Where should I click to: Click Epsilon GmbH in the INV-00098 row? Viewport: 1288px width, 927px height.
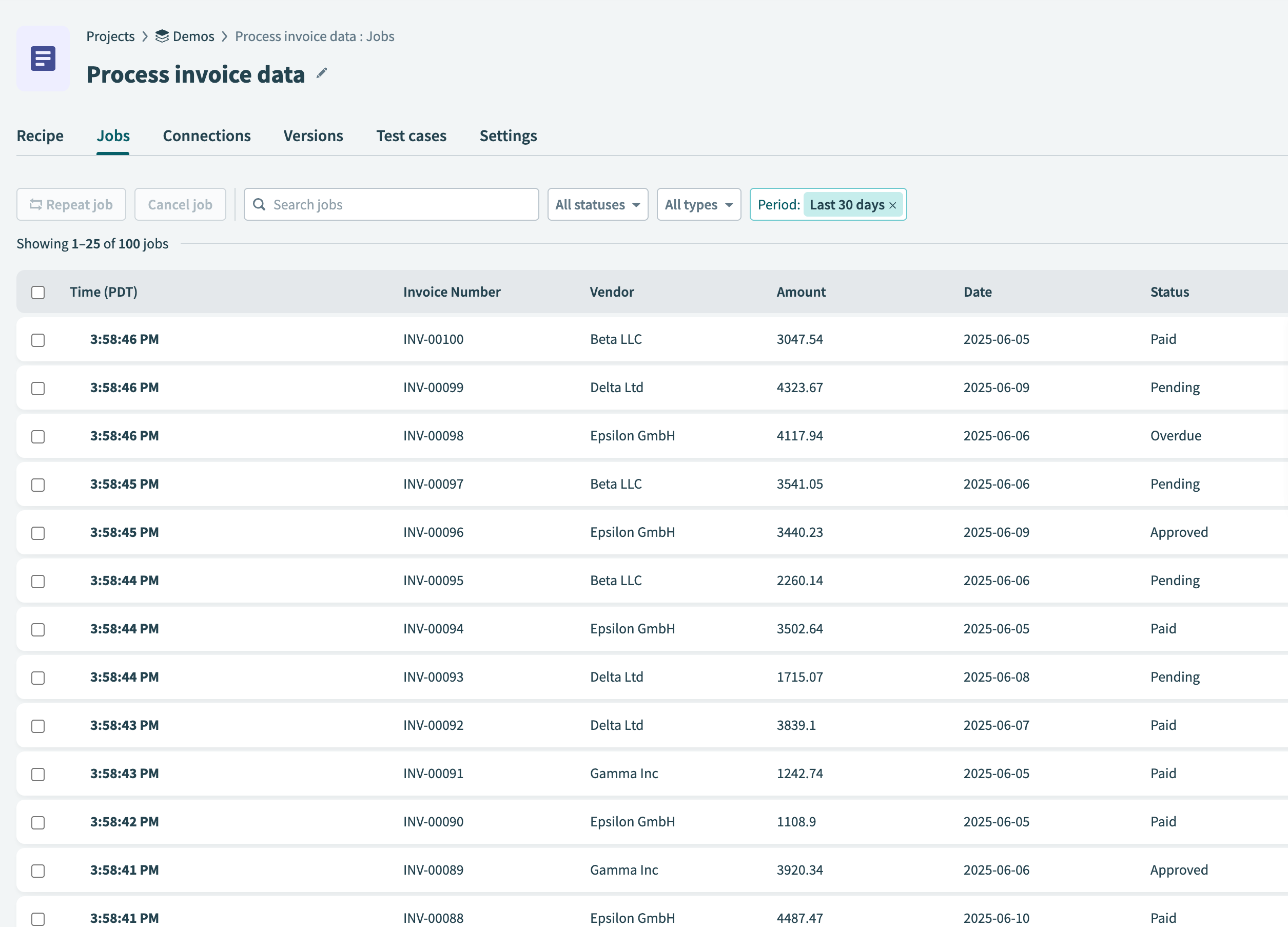point(632,436)
